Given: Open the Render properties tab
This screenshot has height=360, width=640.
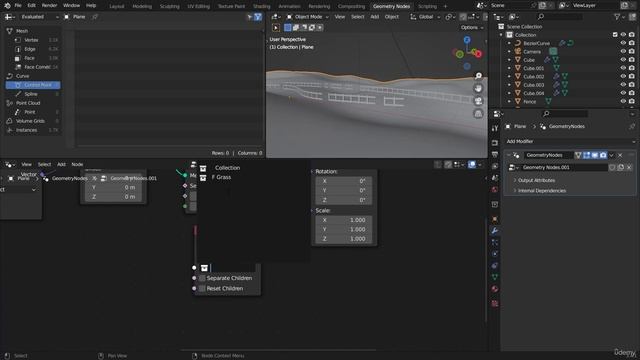Looking at the screenshot, I should pos(495,143).
